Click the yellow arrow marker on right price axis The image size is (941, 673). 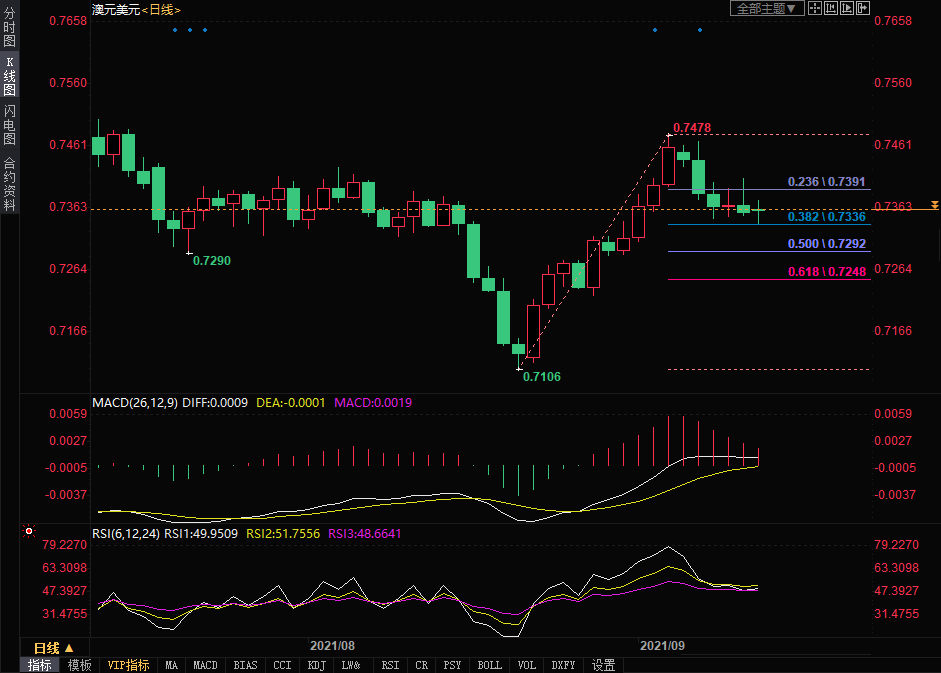coord(934,205)
